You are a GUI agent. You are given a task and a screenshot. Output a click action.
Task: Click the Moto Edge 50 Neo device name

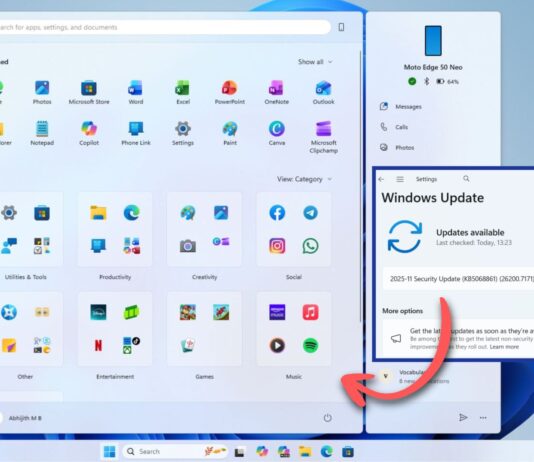[433, 67]
